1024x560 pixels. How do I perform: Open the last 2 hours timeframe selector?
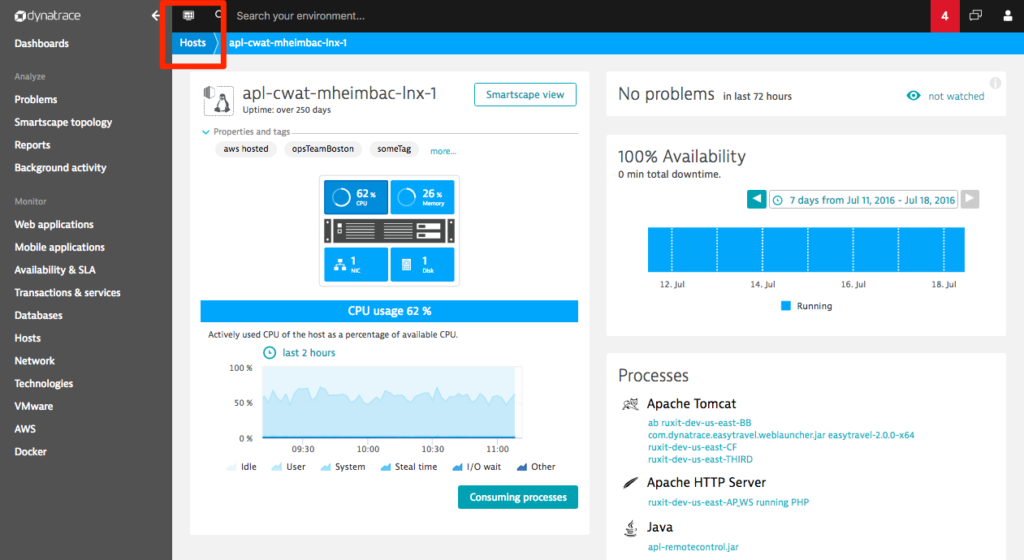[x=299, y=352]
